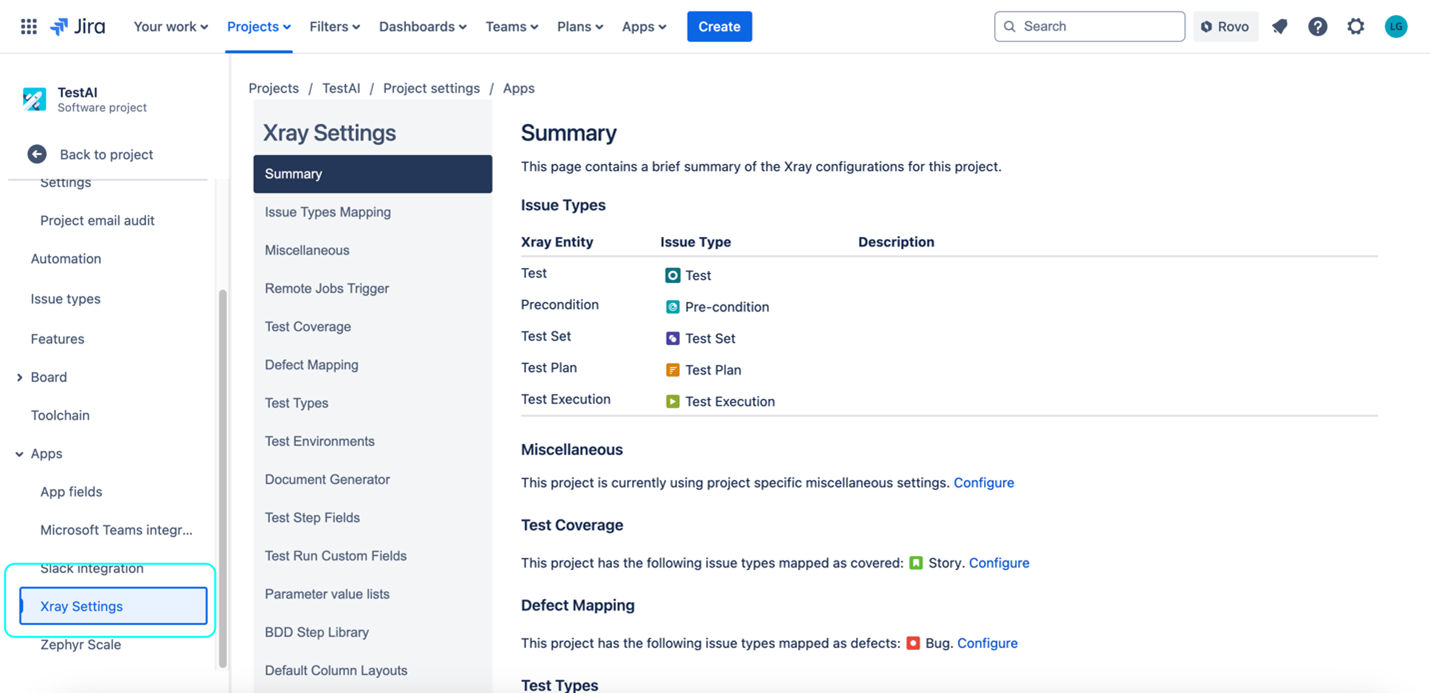This screenshot has width=1430, height=693.
Task: Click the Jira logo
Action: (x=78, y=27)
